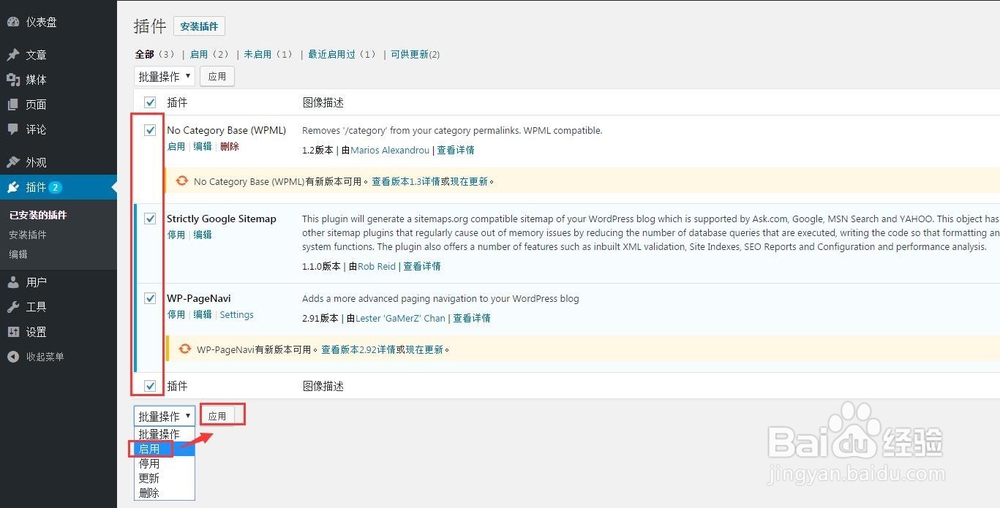Uncheck the Strictly Google Sitemap checkbox
The width and height of the screenshot is (1000, 508).
(x=150, y=219)
